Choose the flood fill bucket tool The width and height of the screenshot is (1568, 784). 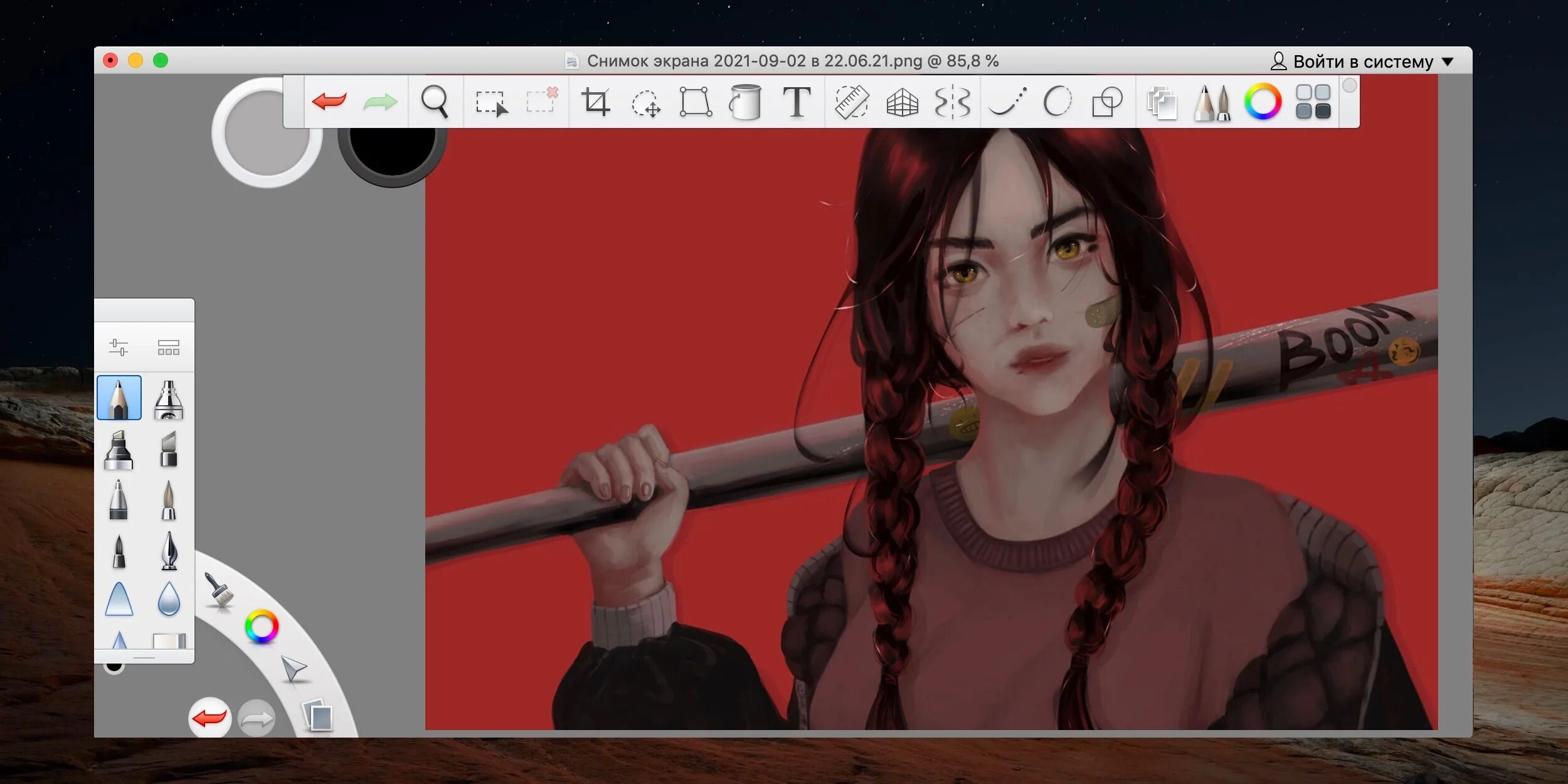(x=745, y=102)
